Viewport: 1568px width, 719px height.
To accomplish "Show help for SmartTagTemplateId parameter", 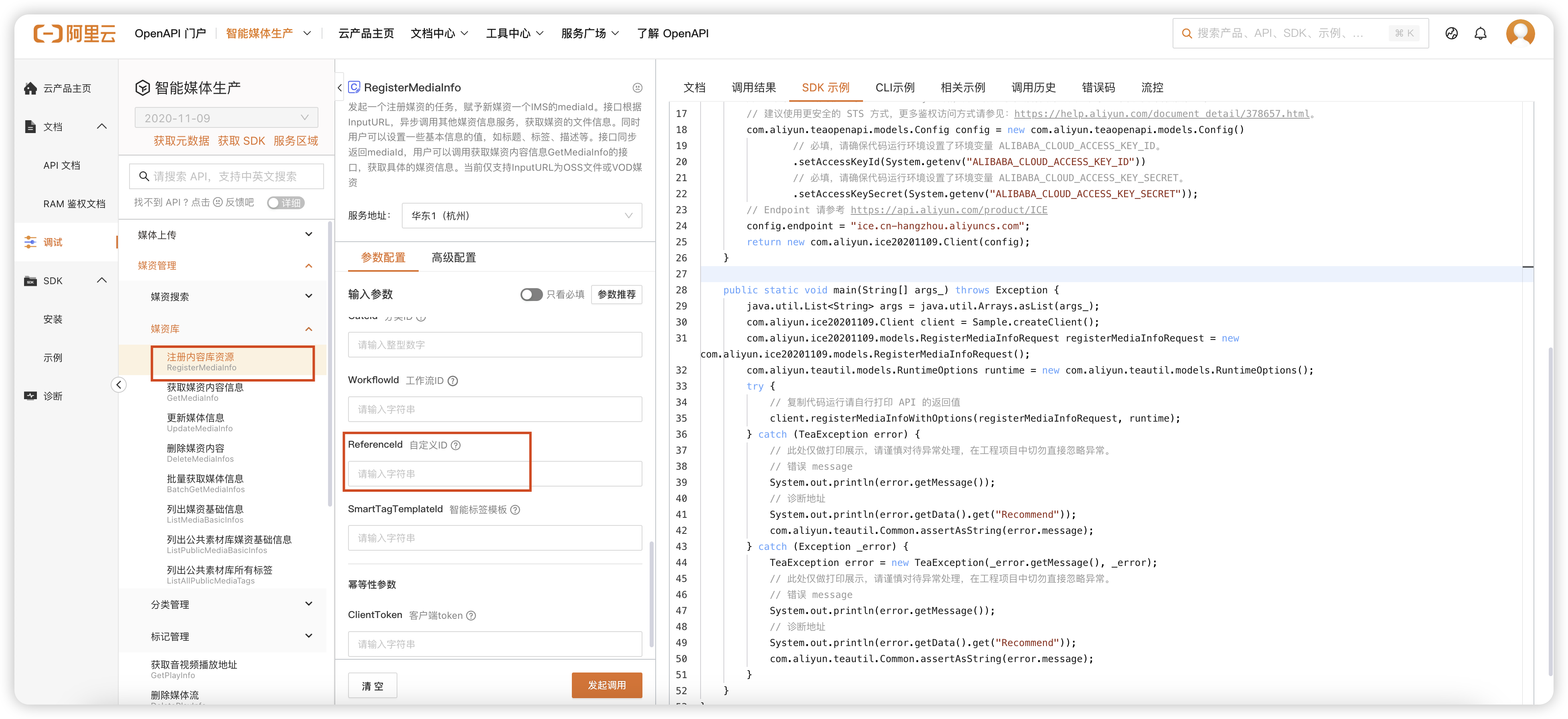I will 515,510.
